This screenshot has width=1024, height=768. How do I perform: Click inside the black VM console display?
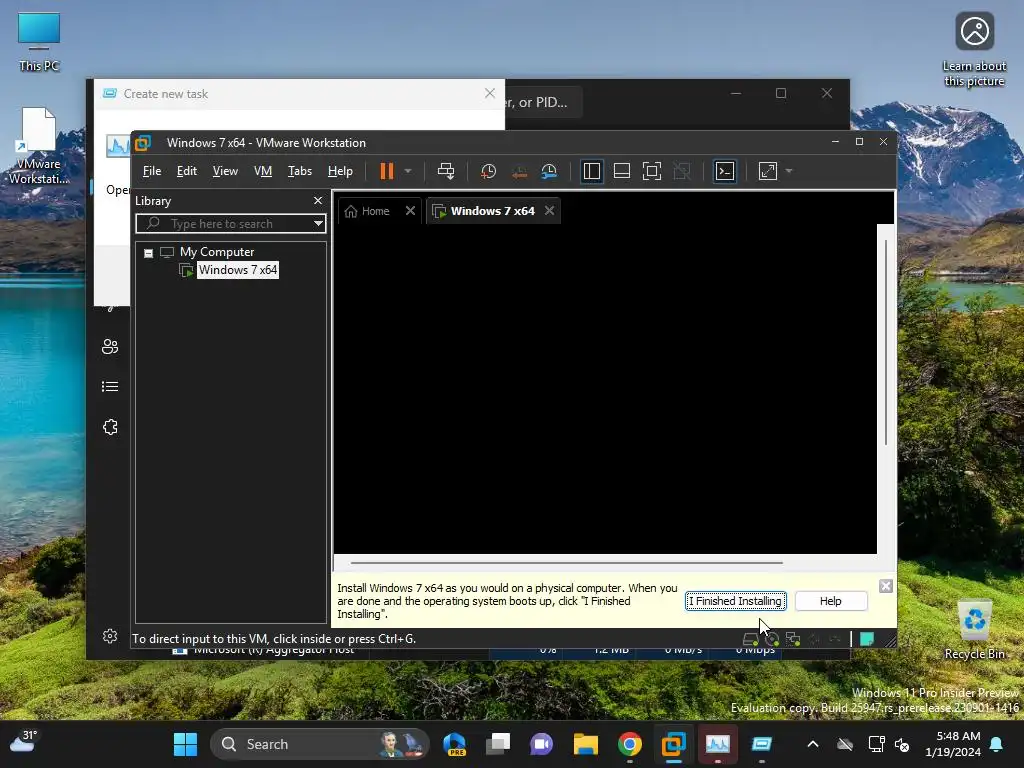pos(605,389)
